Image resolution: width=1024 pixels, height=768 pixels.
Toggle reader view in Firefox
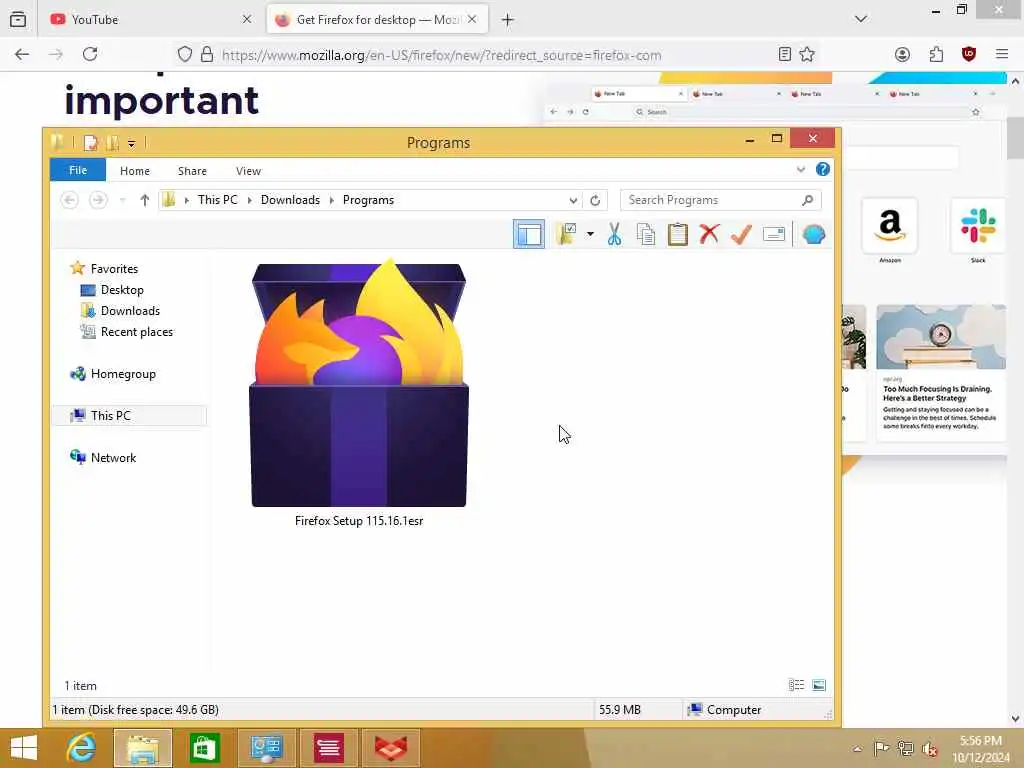tap(785, 54)
